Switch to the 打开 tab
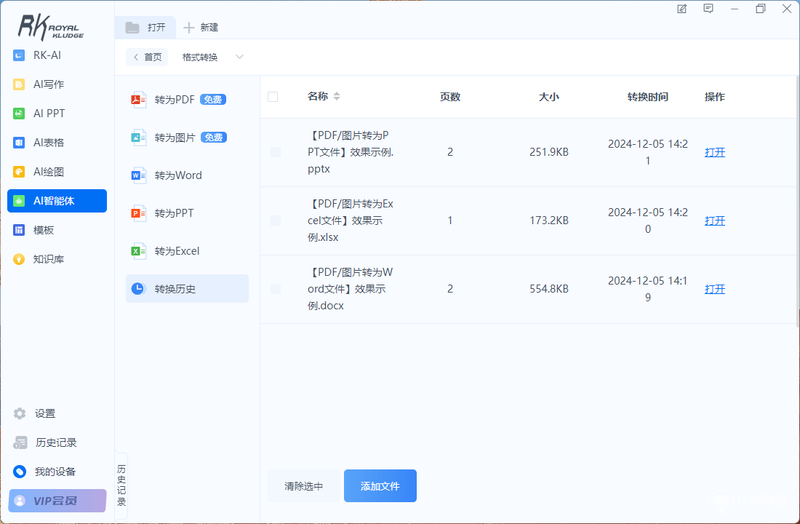This screenshot has width=800, height=524. (x=146, y=28)
